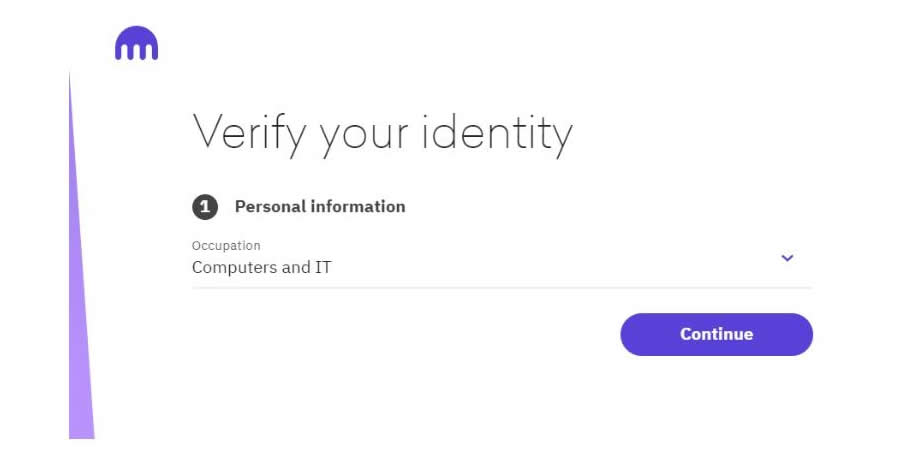907x449 pixels.
Task: Click the 'Verify your identity' heading
Action: 382,134
